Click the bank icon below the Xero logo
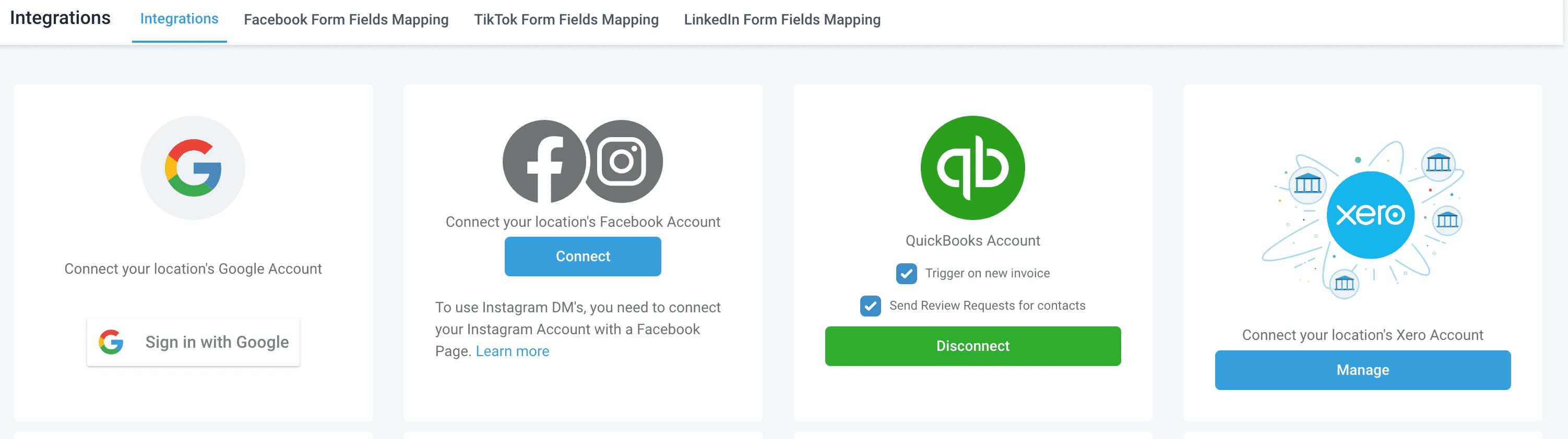 tap(1344, 283)
